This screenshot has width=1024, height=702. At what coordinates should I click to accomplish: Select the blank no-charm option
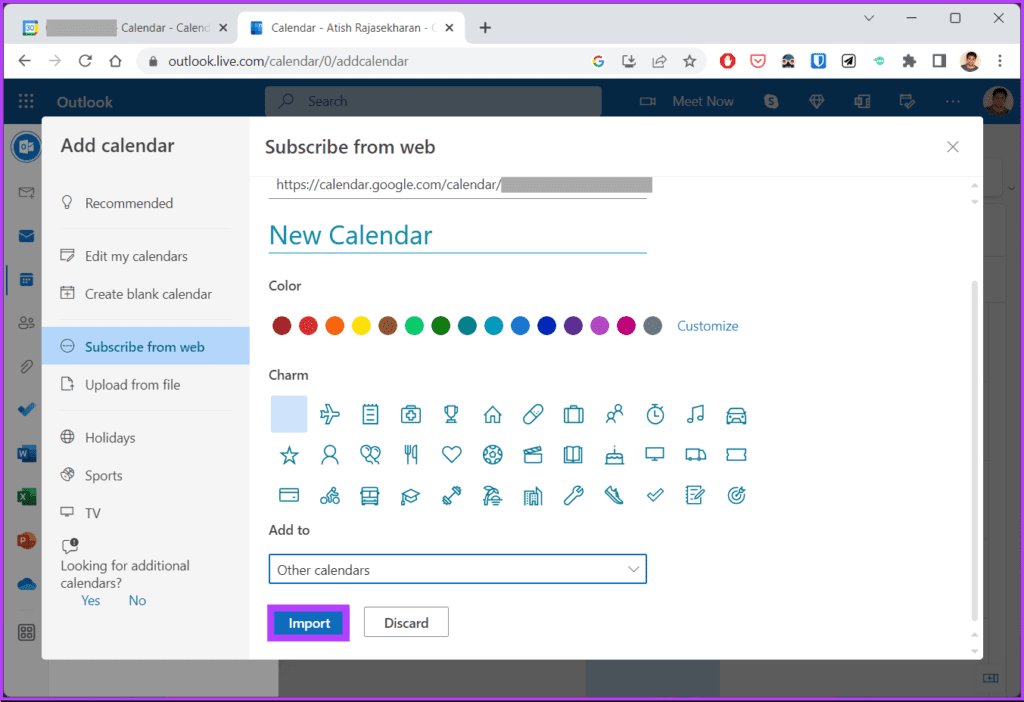289,414
